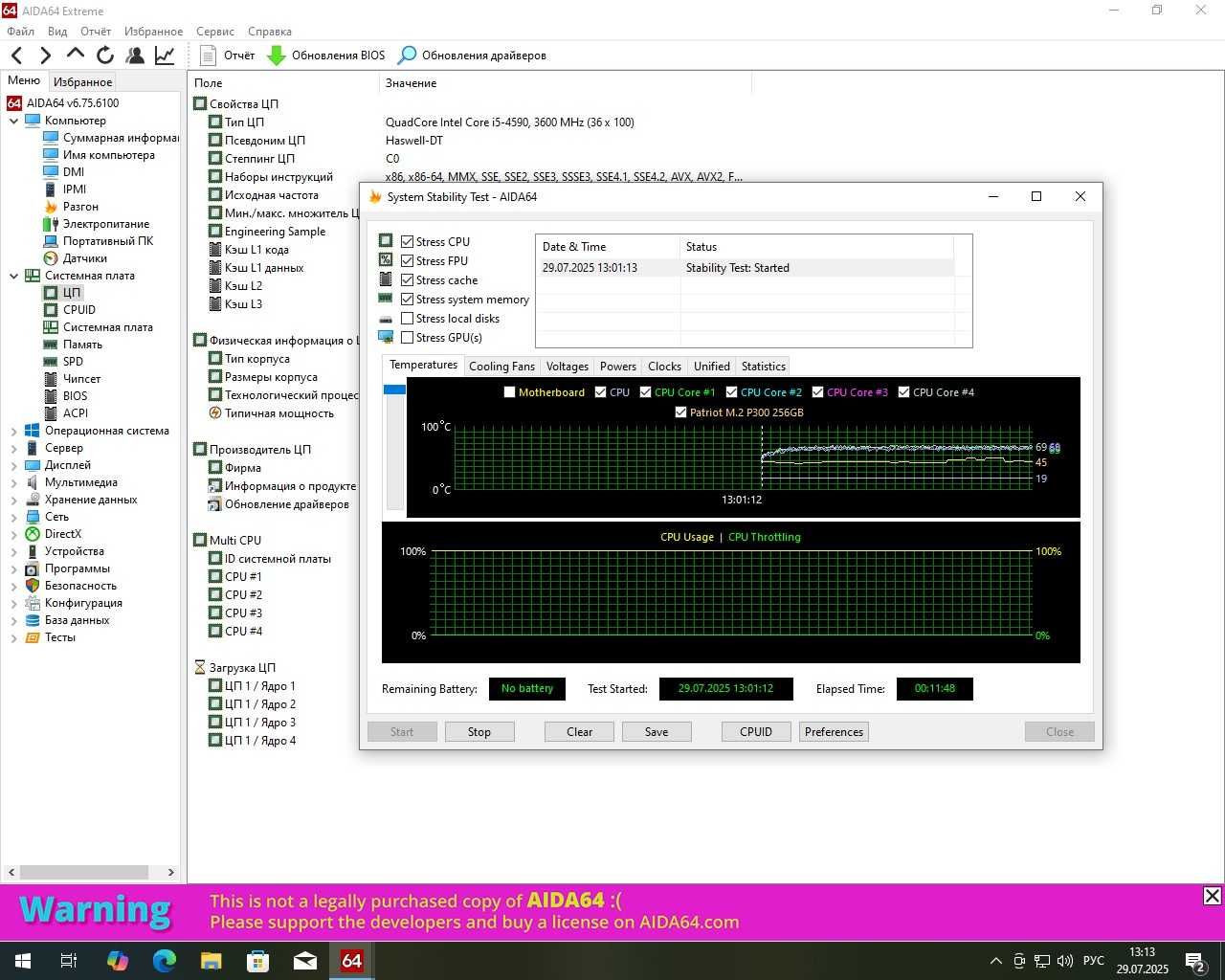Click the Forward navigation arrow in toolbar
1225x980 pixels.
[45, 56]
